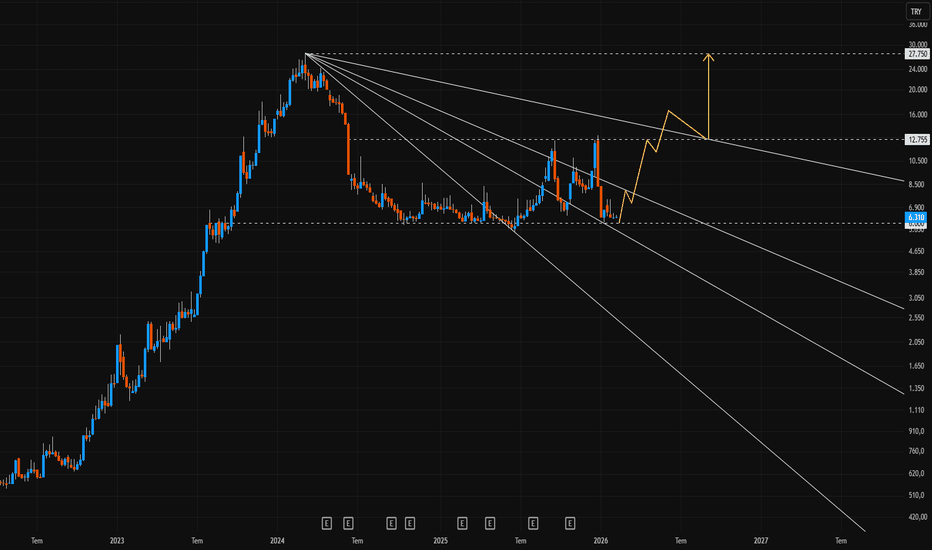932x550 pixels.
Task: Click the 910,0 price scale value
Action: pos(918,431)
